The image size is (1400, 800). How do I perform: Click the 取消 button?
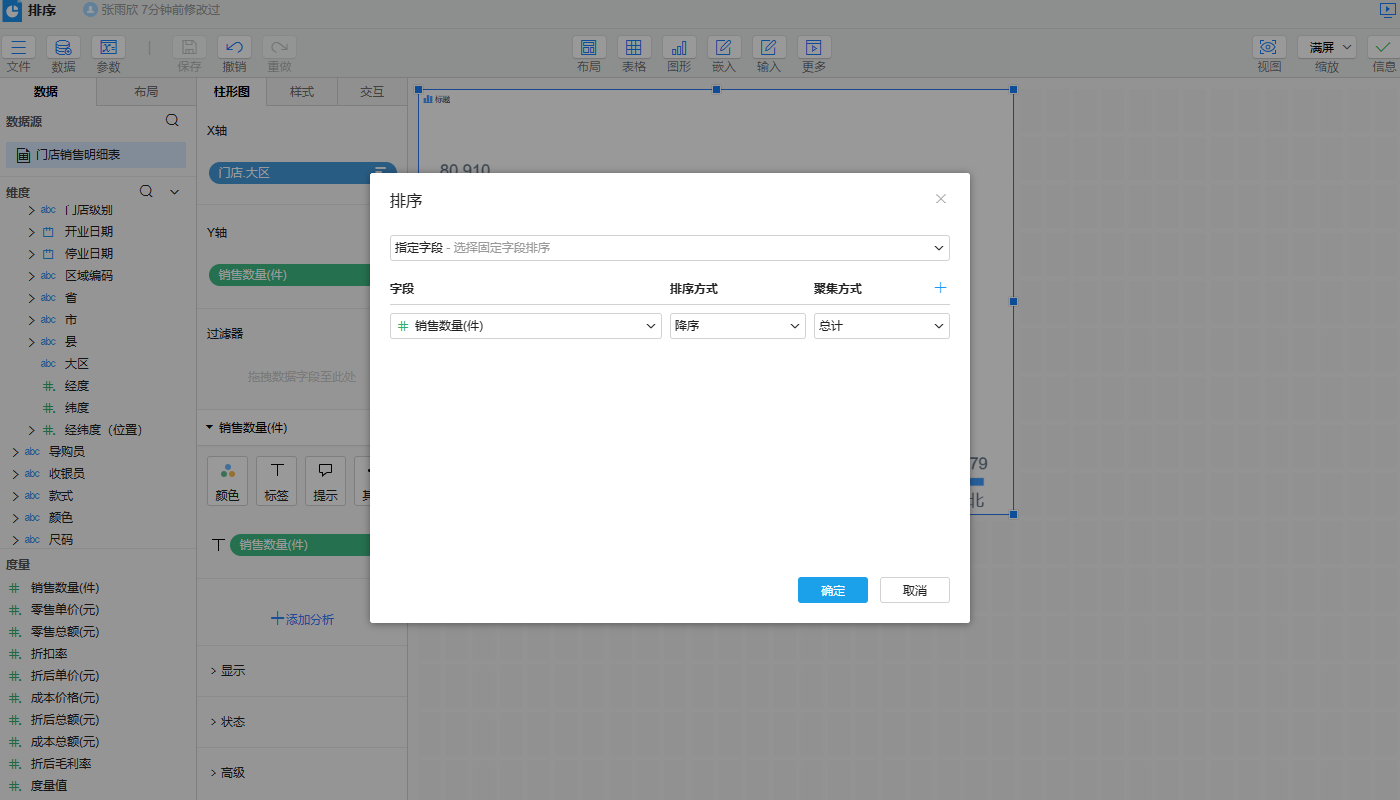click(x=914, y=590)
